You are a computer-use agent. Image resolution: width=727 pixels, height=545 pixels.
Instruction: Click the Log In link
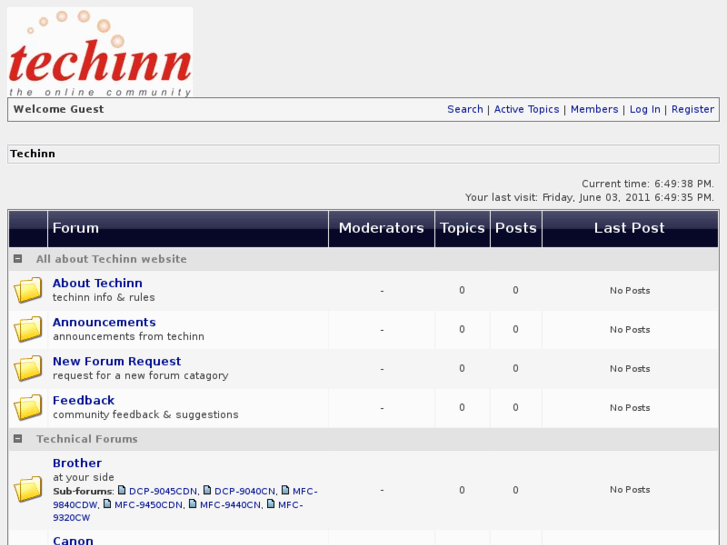[x=645, y=109]
